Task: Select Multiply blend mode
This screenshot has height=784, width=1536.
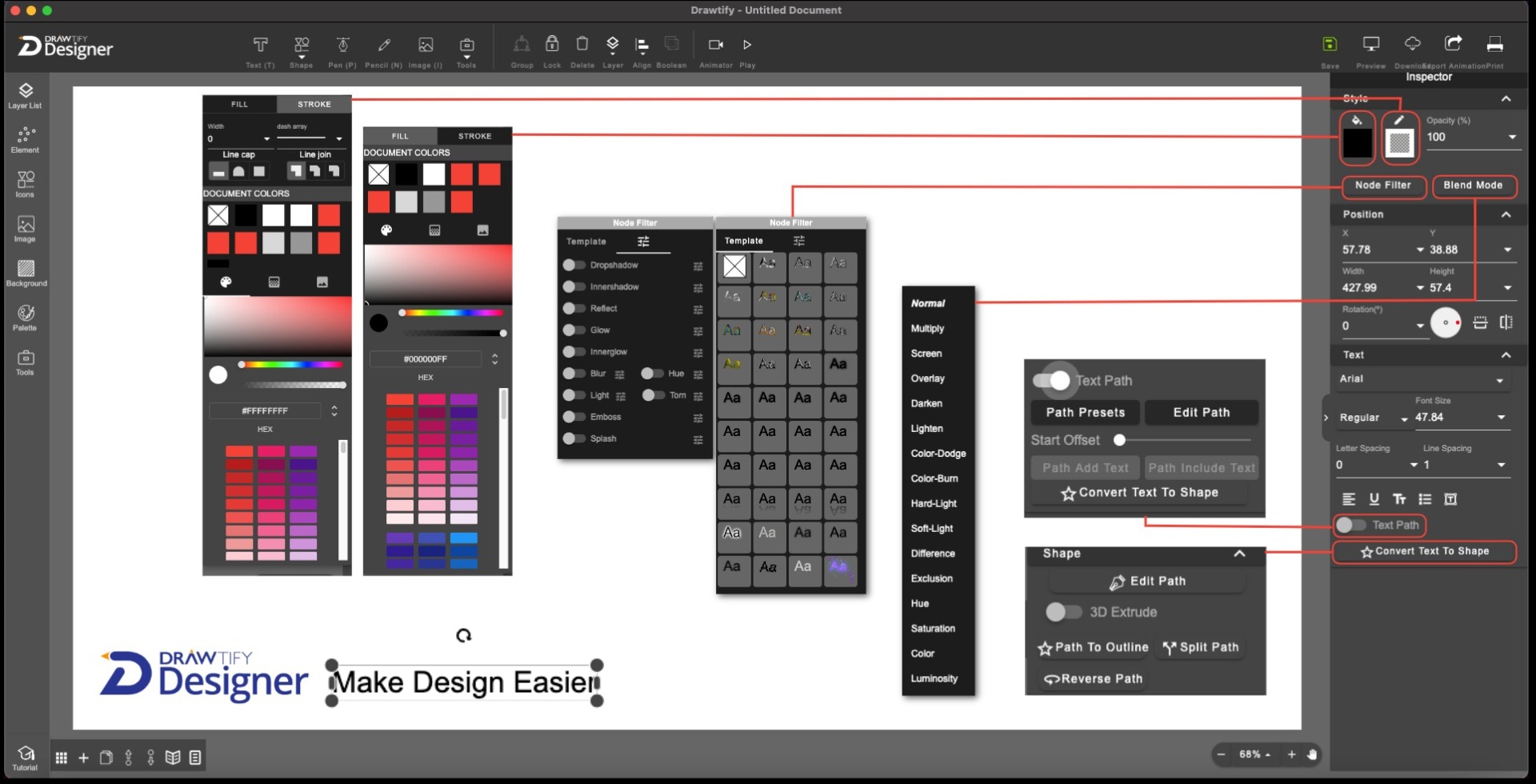Action: [927, 329]
